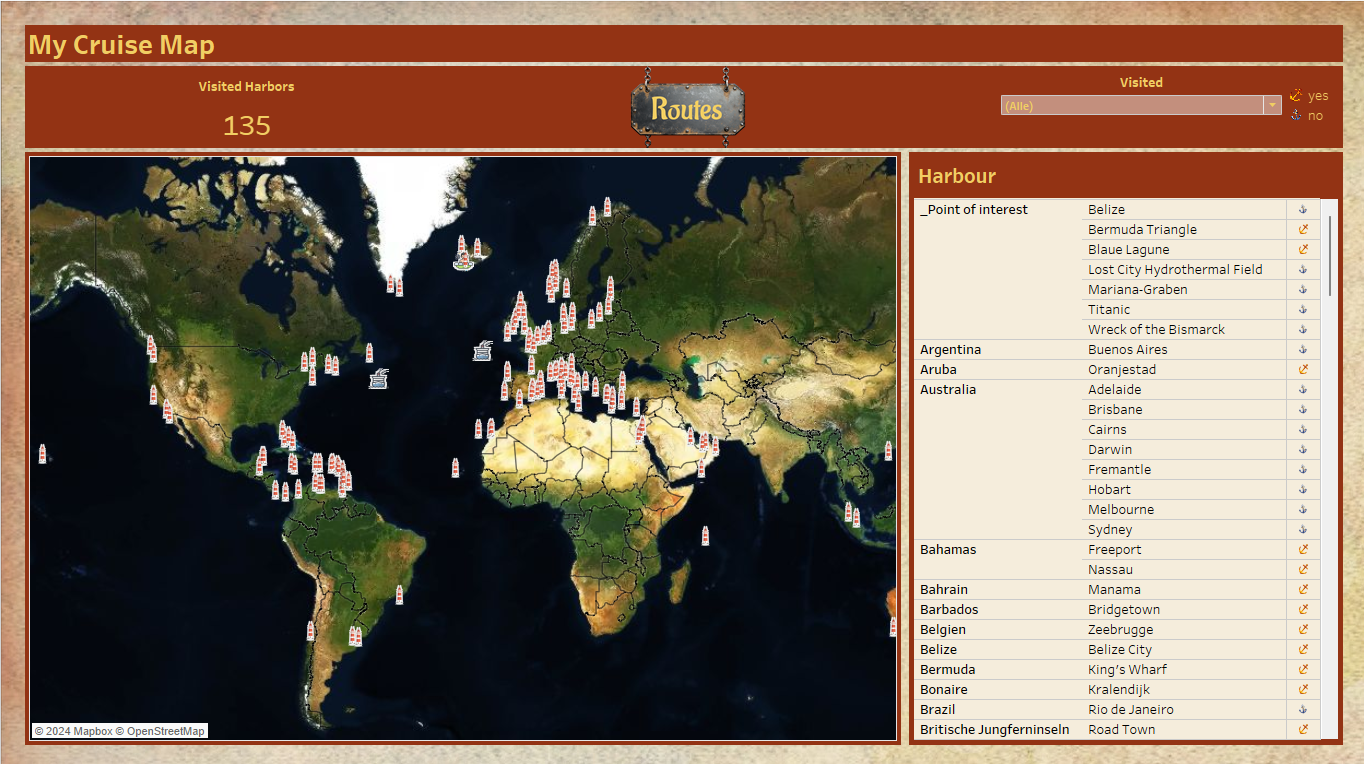Click the shipwreck marker nearest Europe in the Atlantic

tap(483, 349)
